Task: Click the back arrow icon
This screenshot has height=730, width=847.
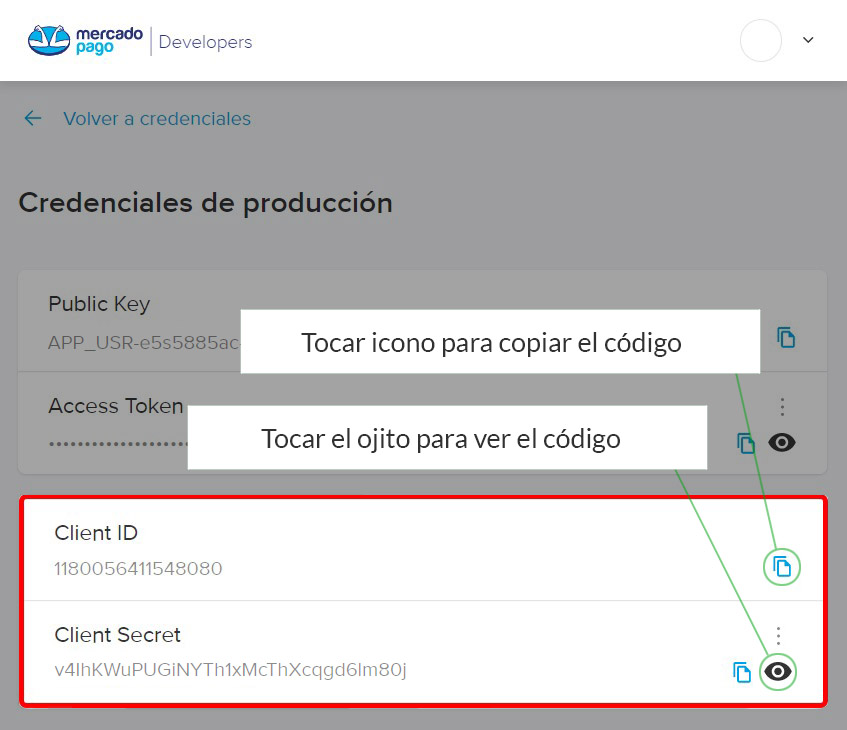Action: [x=33, y=119]
